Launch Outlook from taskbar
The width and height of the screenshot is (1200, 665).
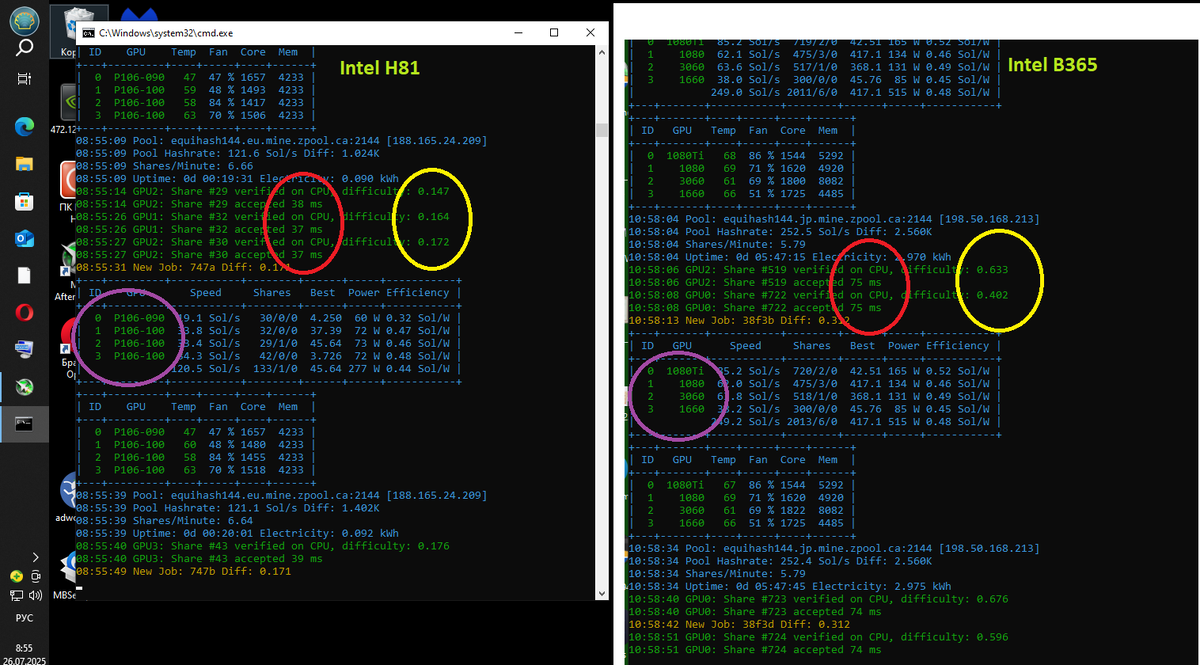pyautogui.click(x=24, y=238)
